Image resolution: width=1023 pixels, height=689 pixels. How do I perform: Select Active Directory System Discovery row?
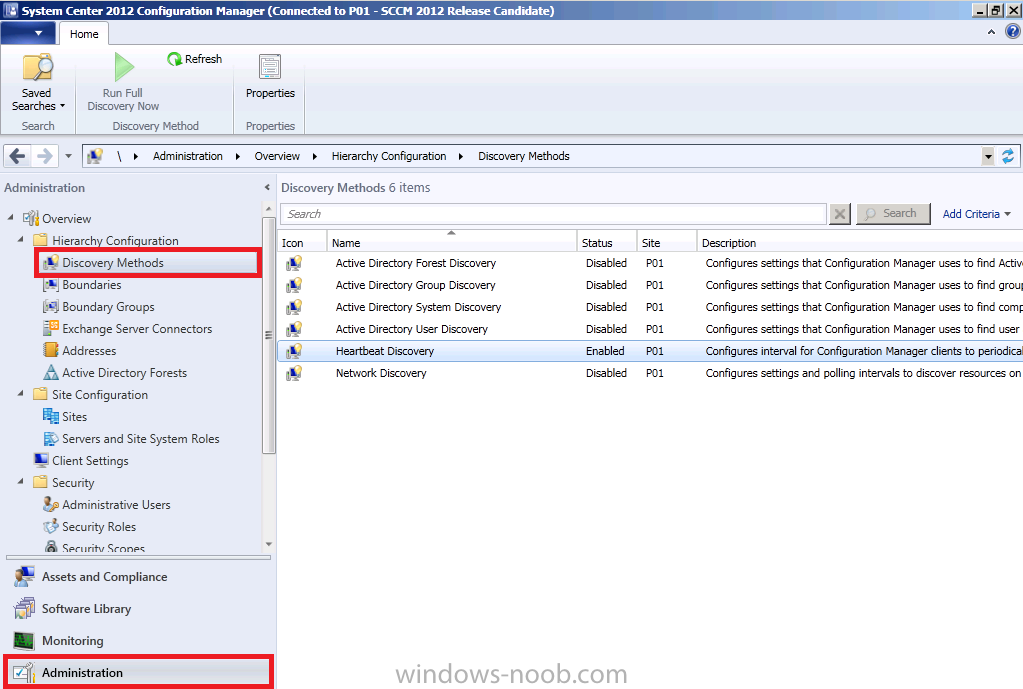pos(650,307)
